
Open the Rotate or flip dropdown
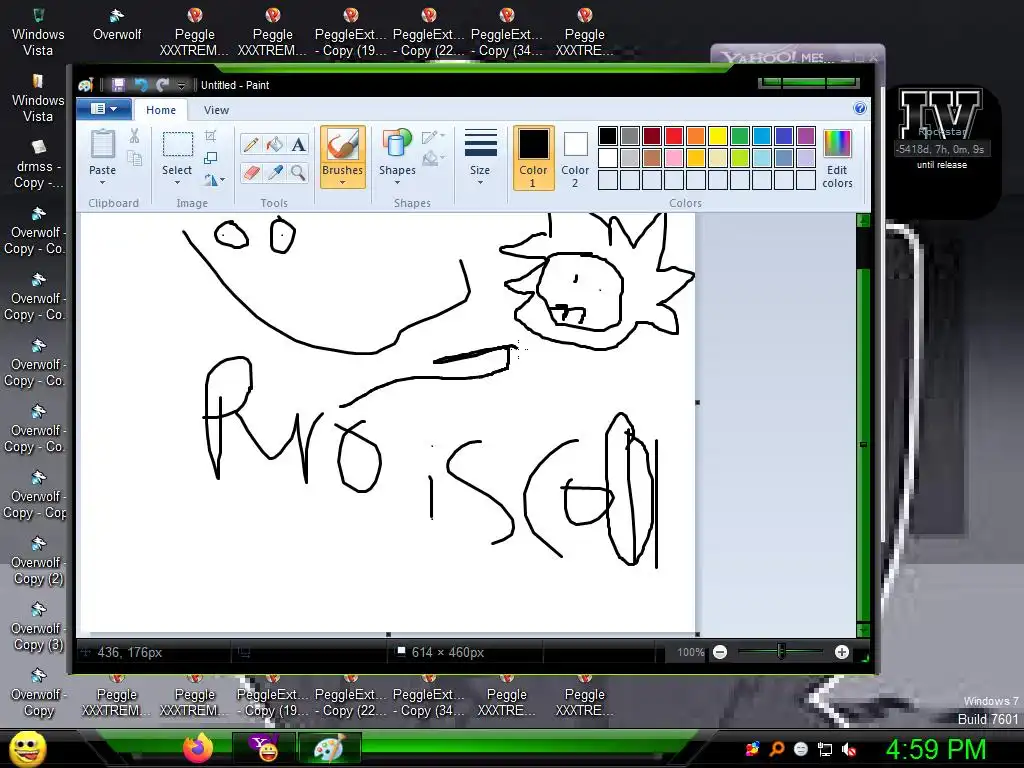215,180
